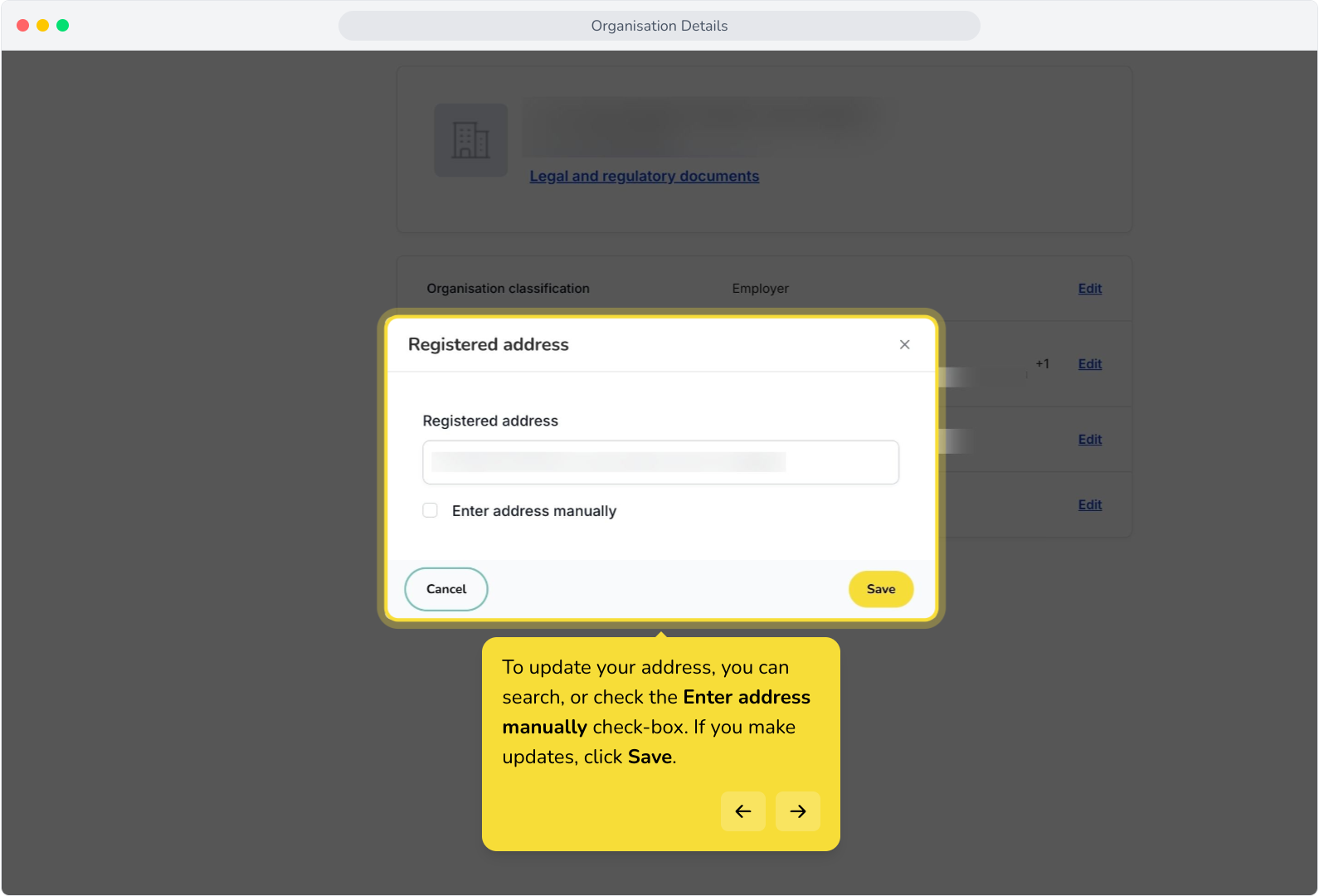Maximize the window with the green button
The width and height of the screenshot is (1319, 896).
[x=63, y=26]
